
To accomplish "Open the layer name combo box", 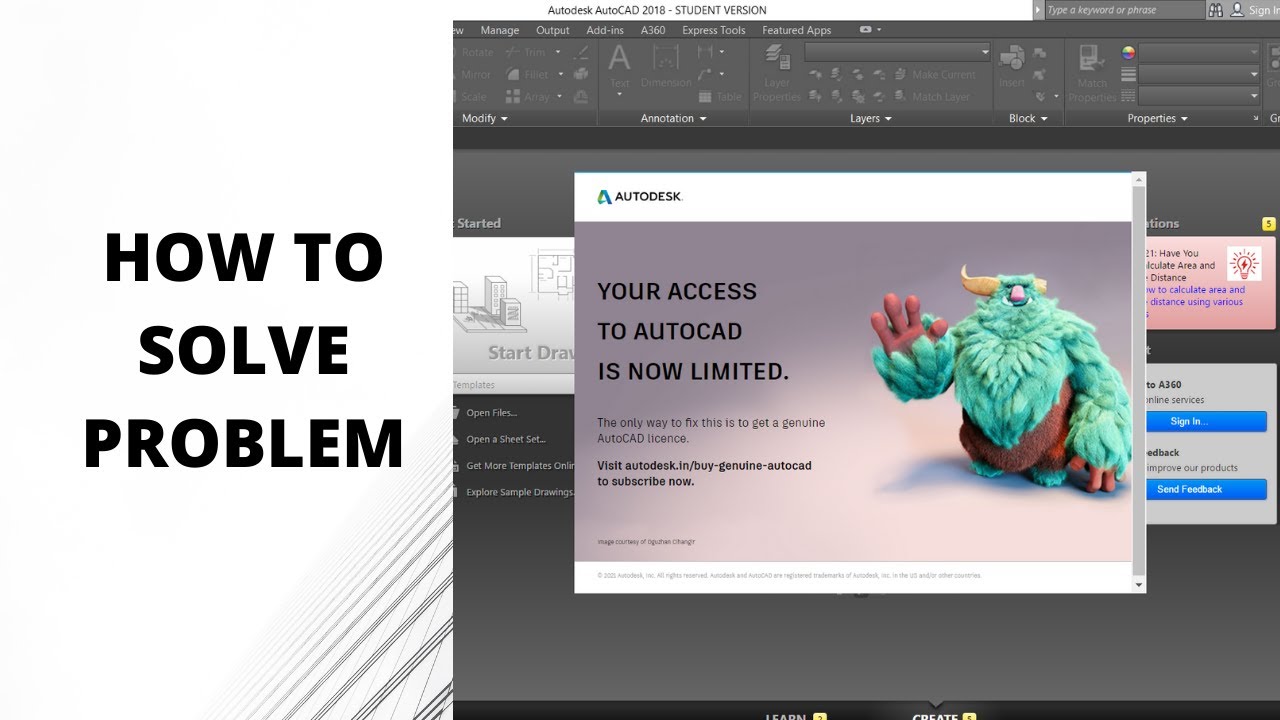I will coord(897,52).
